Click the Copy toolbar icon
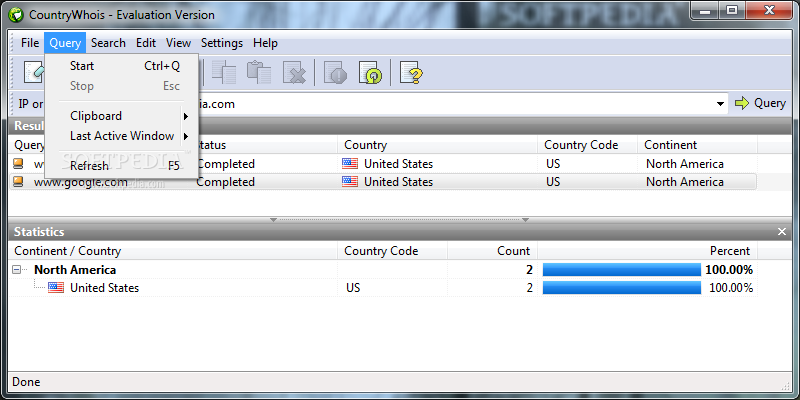The width and height of the screenshot is (800, 400). tap(224, 73)
